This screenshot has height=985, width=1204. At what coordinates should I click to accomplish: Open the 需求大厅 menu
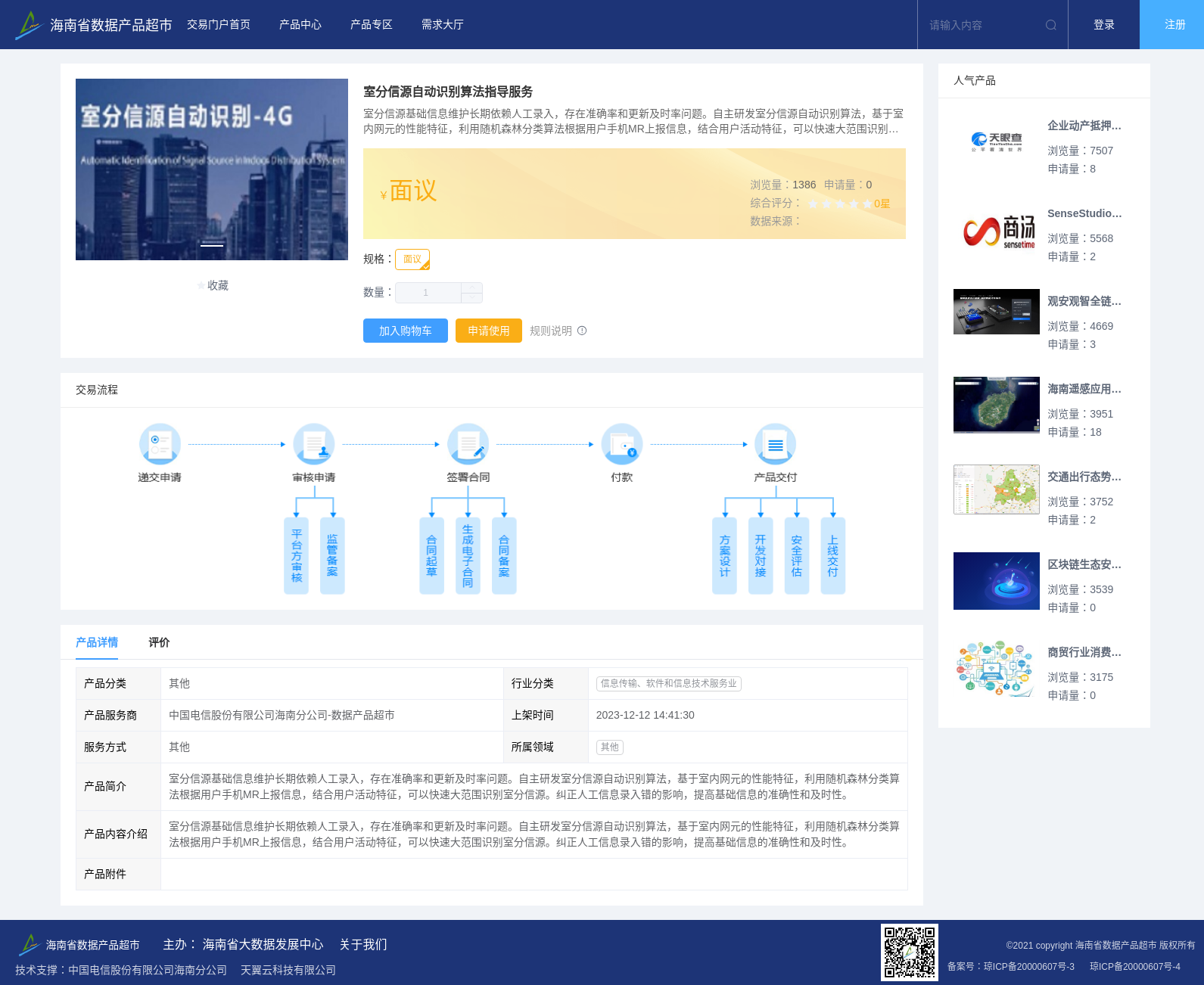443,25
